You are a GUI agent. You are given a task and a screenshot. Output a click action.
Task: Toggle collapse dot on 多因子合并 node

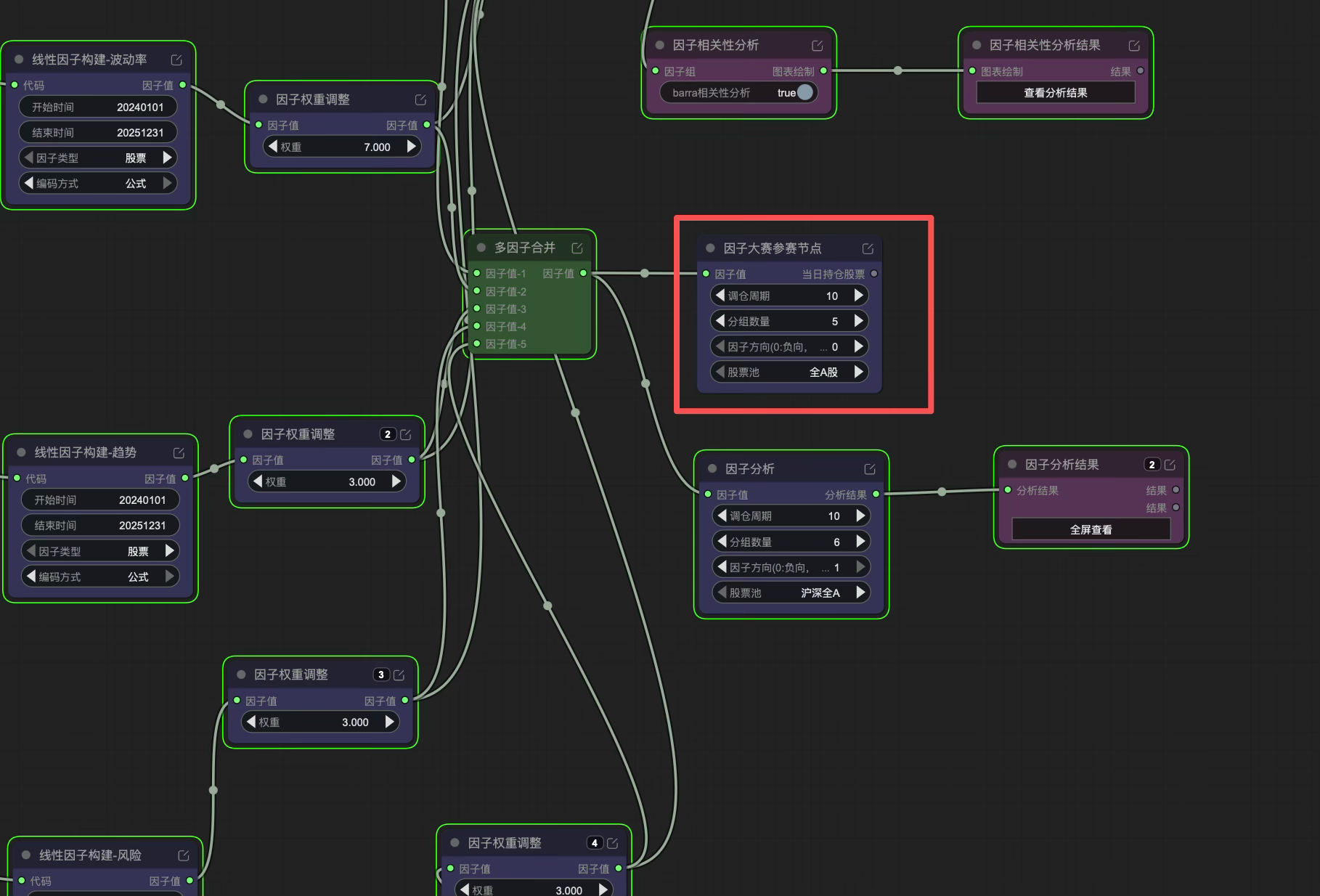click(x=481, y=248)
